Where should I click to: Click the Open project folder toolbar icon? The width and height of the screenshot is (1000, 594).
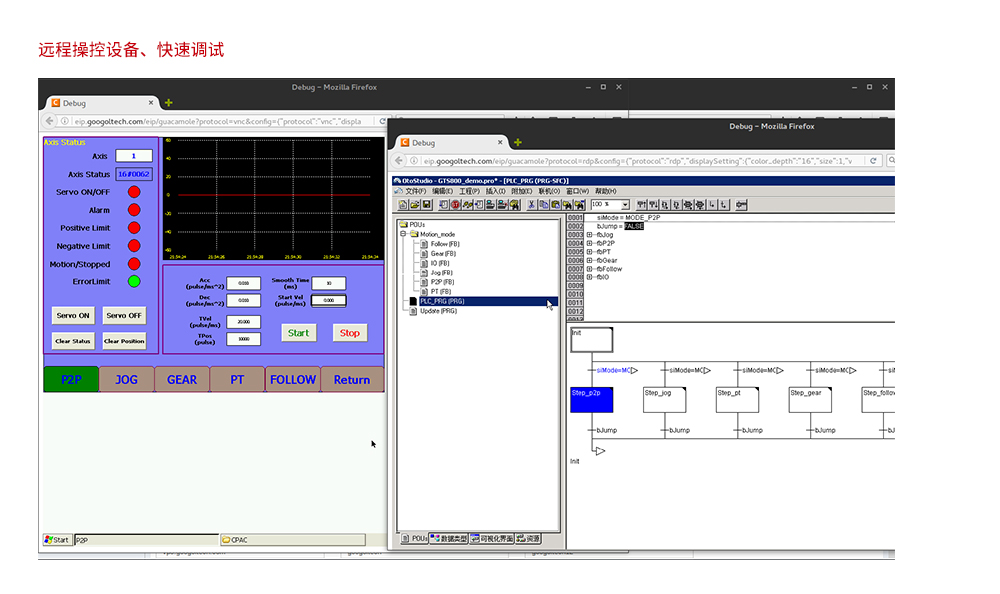click(415, 205)
